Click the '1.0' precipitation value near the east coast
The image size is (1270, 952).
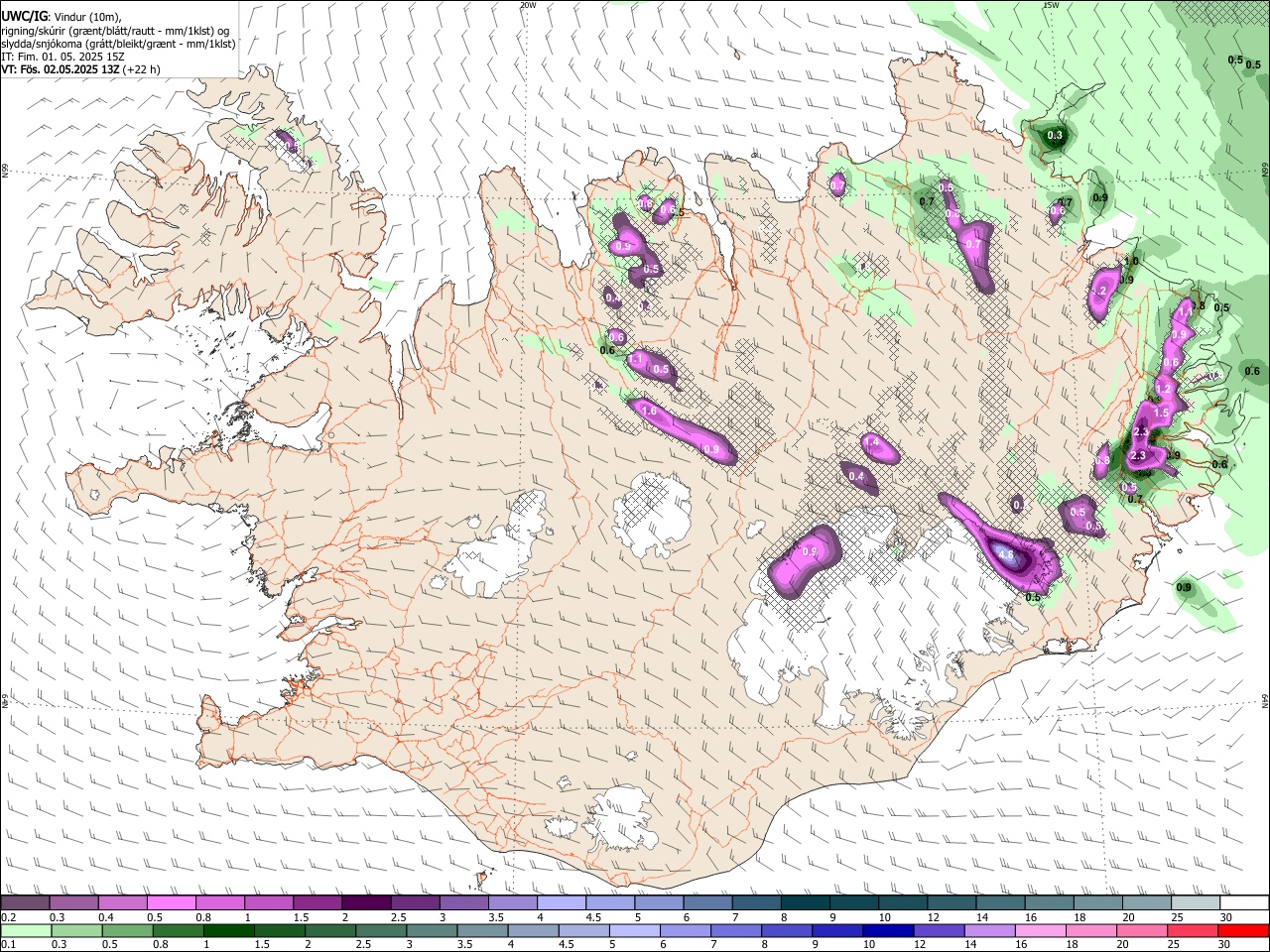(1131, 261)
